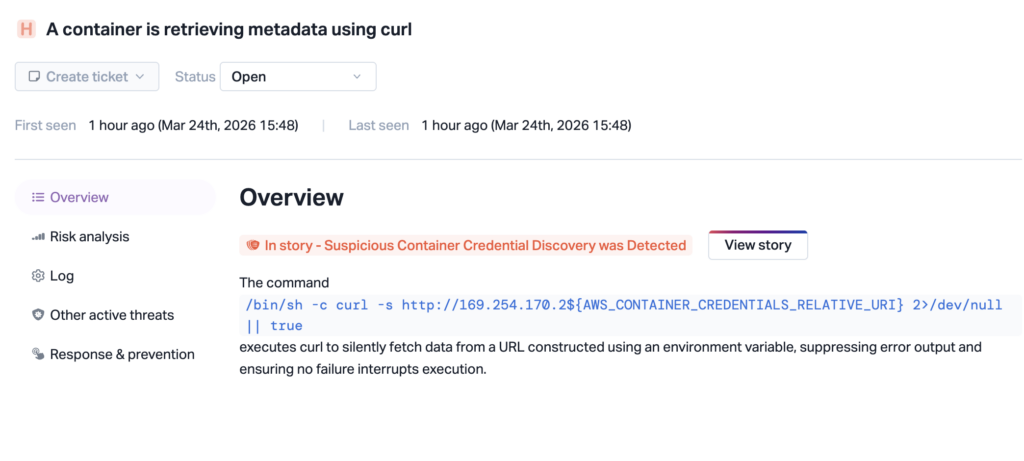Click the chevron in the Status selector
The height and width of the screenshot is (461, 1024).
pos(358,77)
